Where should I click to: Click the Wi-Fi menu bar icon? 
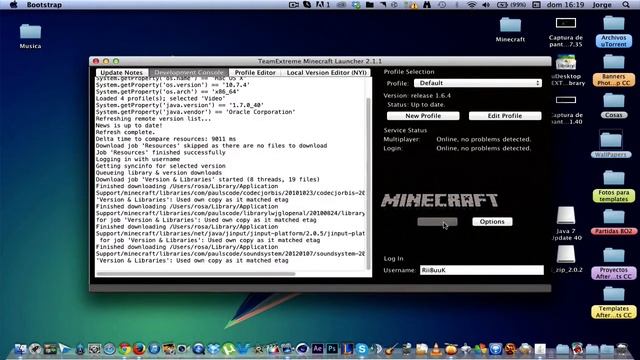(471, 5)
